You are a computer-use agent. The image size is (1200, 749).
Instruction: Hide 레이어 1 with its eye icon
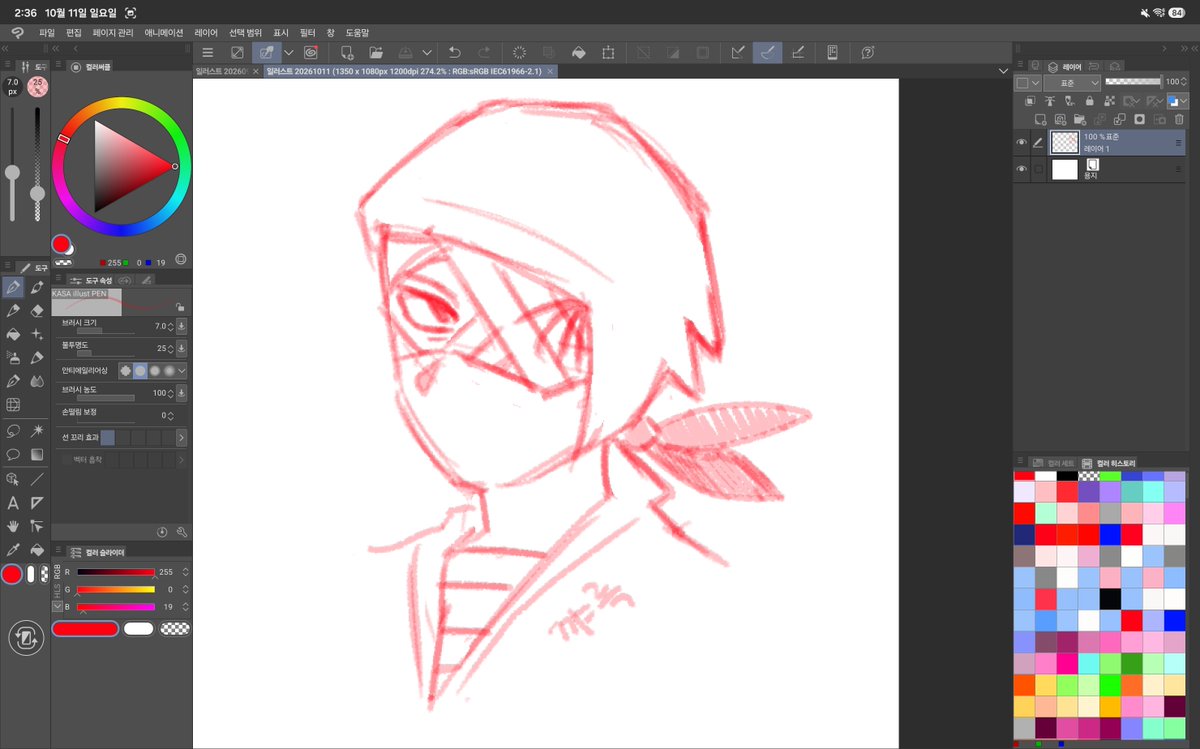1021,143
